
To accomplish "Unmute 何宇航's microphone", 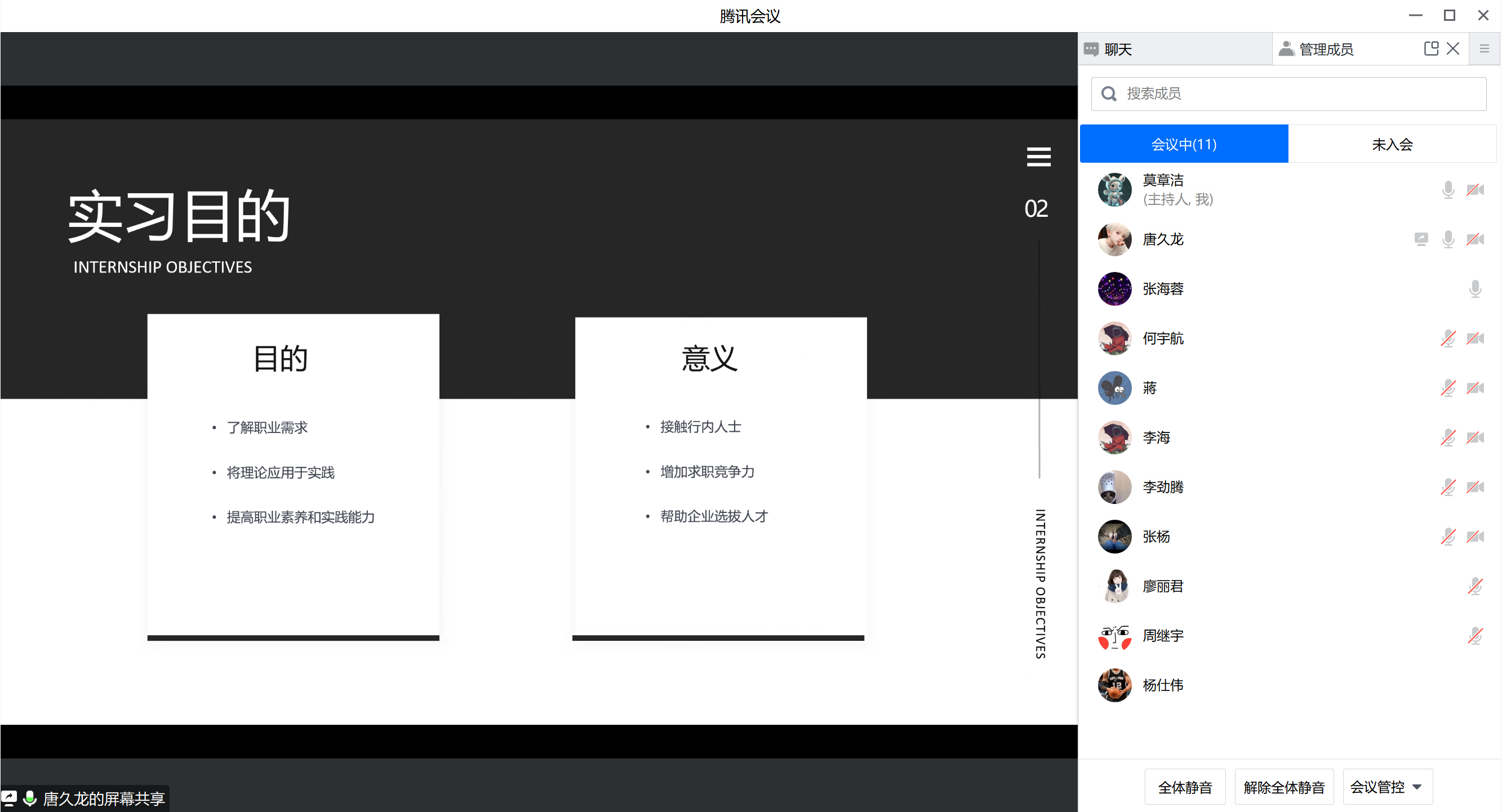I will point(1448,338).
